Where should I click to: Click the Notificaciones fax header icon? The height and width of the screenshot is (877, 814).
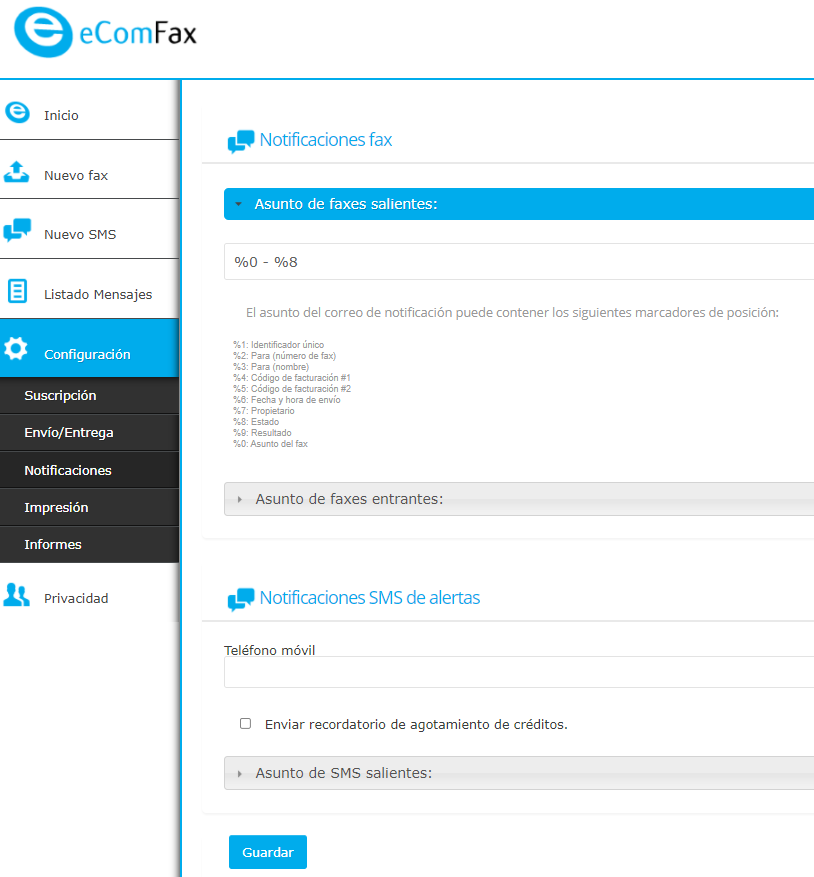[241, 142]
